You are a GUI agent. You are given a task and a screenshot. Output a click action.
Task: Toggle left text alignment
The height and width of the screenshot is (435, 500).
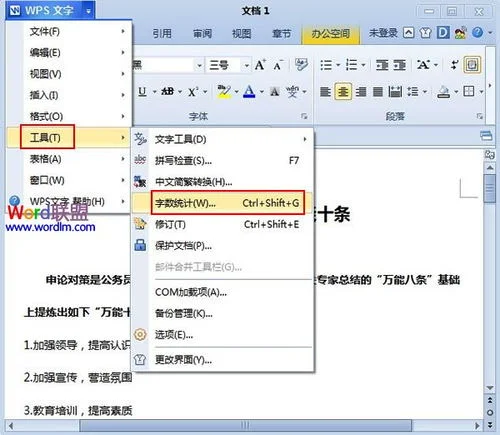pyautogui.click(x=325, y=91)
